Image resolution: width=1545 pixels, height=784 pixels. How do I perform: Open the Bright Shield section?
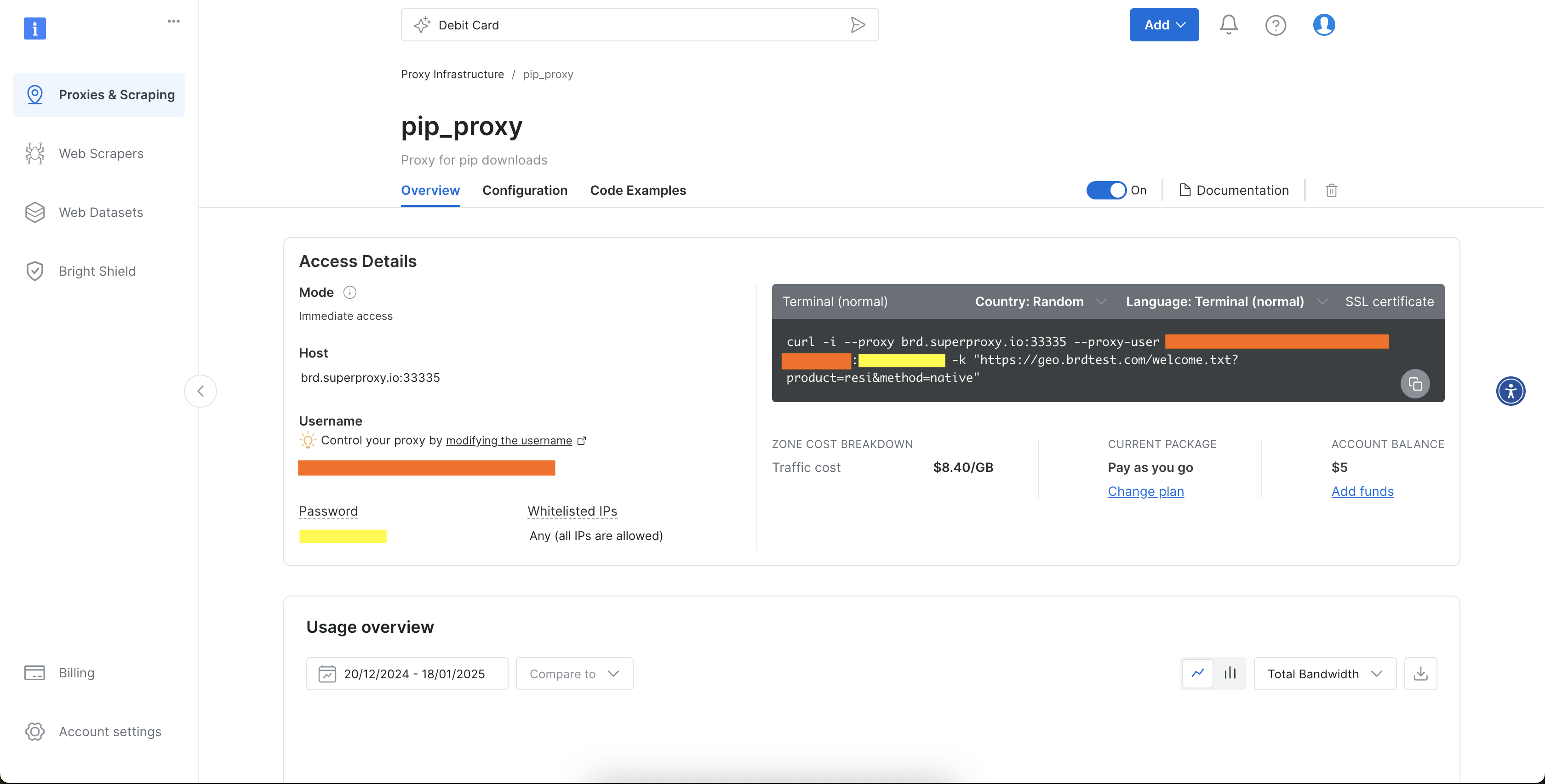coord(97,271)
